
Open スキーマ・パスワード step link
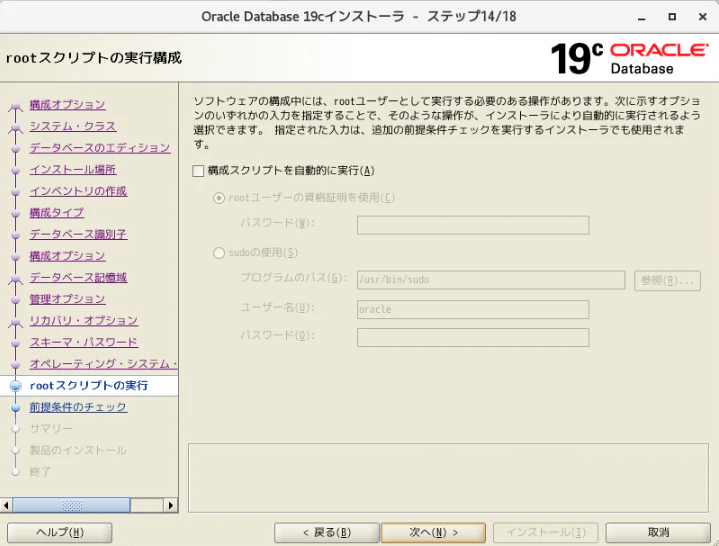(83, 342)
